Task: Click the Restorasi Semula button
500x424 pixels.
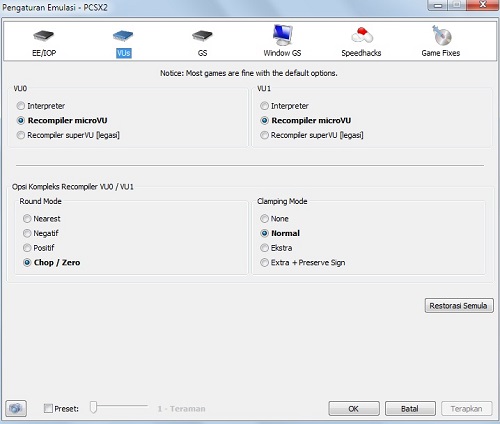Action: 459,305
